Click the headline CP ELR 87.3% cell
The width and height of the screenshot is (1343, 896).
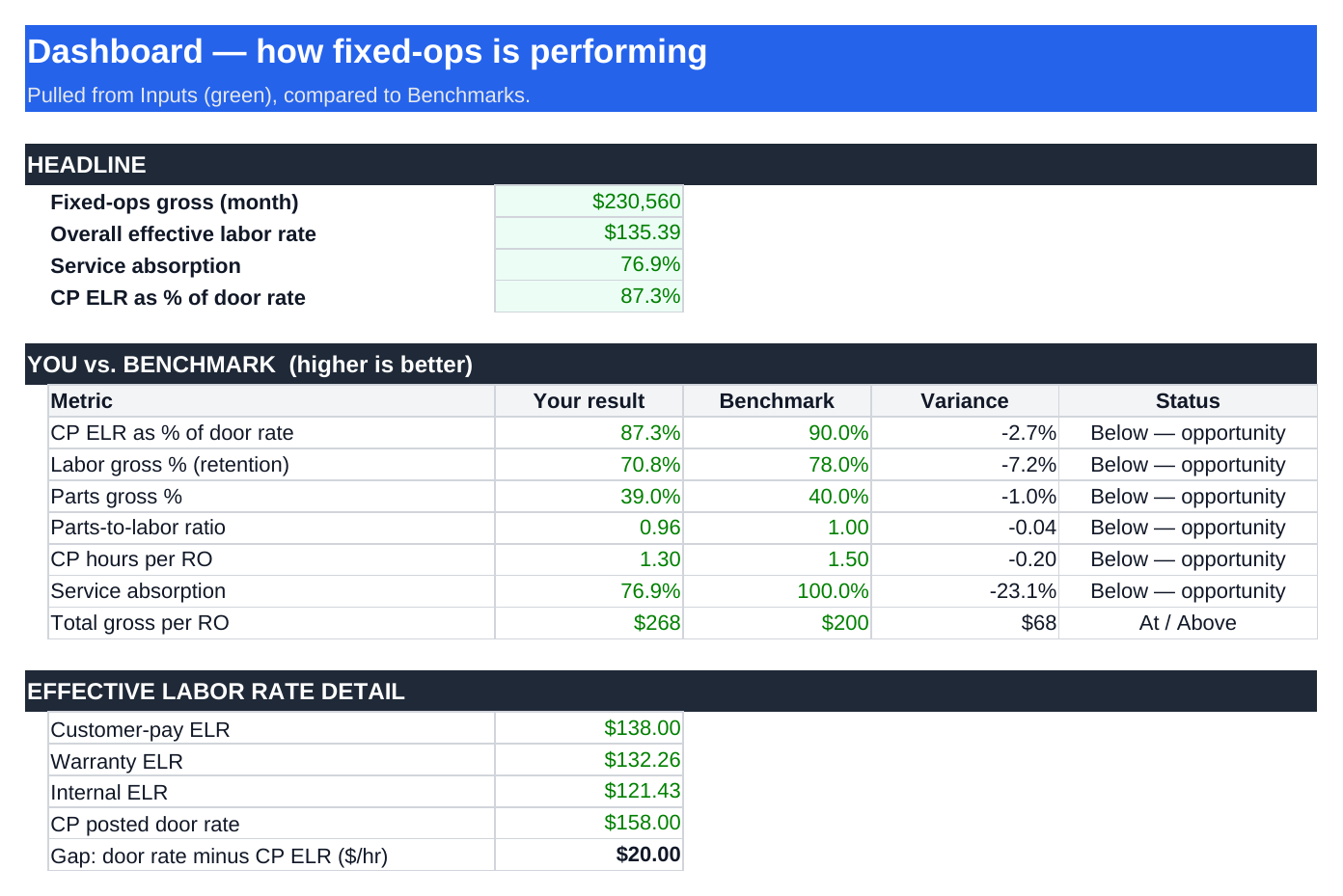click(589, 296)
